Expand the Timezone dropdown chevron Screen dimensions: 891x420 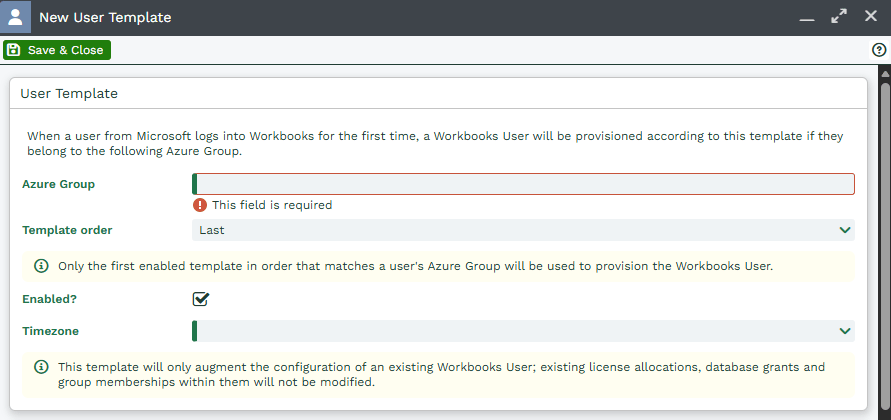coord(845,331)
